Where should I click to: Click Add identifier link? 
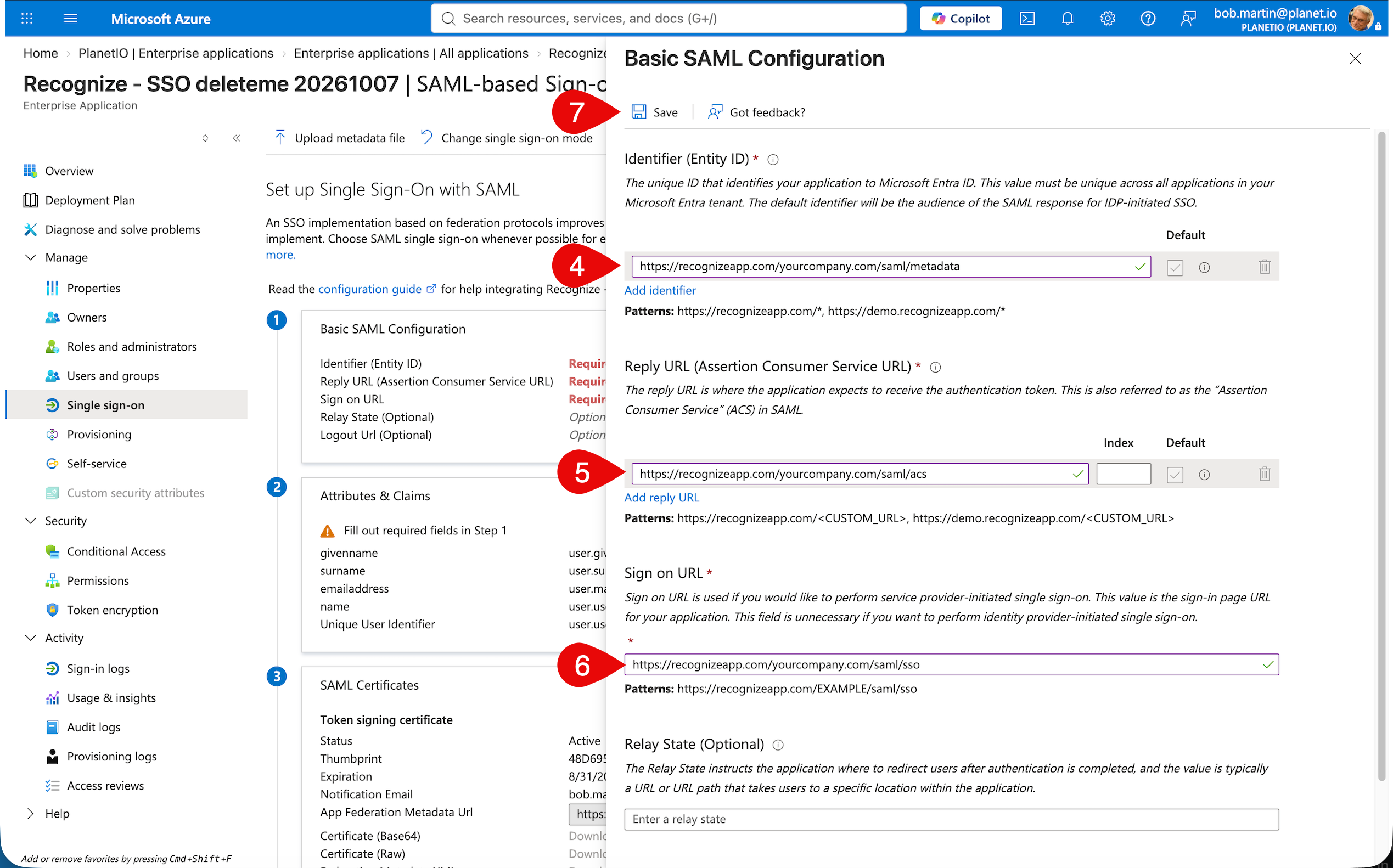pyautogui.click(x=660, y=290)
